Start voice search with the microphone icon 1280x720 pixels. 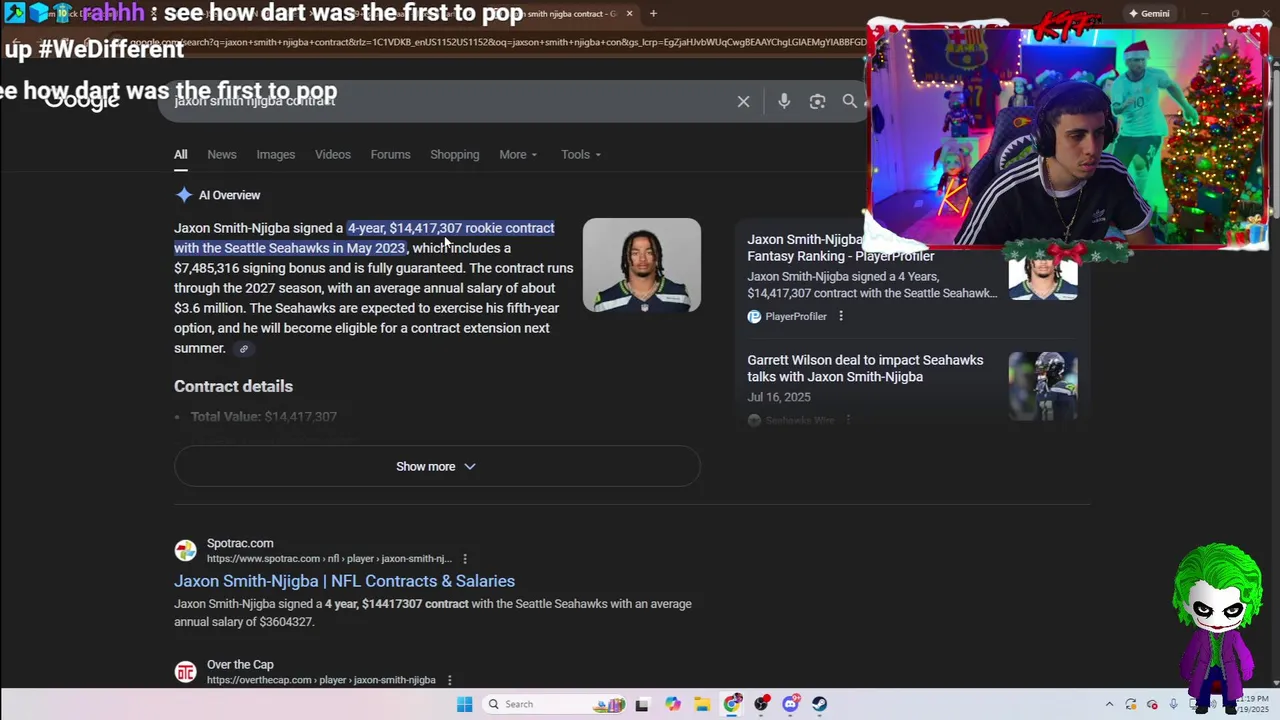pyautogui.click(x=784, y=101)
